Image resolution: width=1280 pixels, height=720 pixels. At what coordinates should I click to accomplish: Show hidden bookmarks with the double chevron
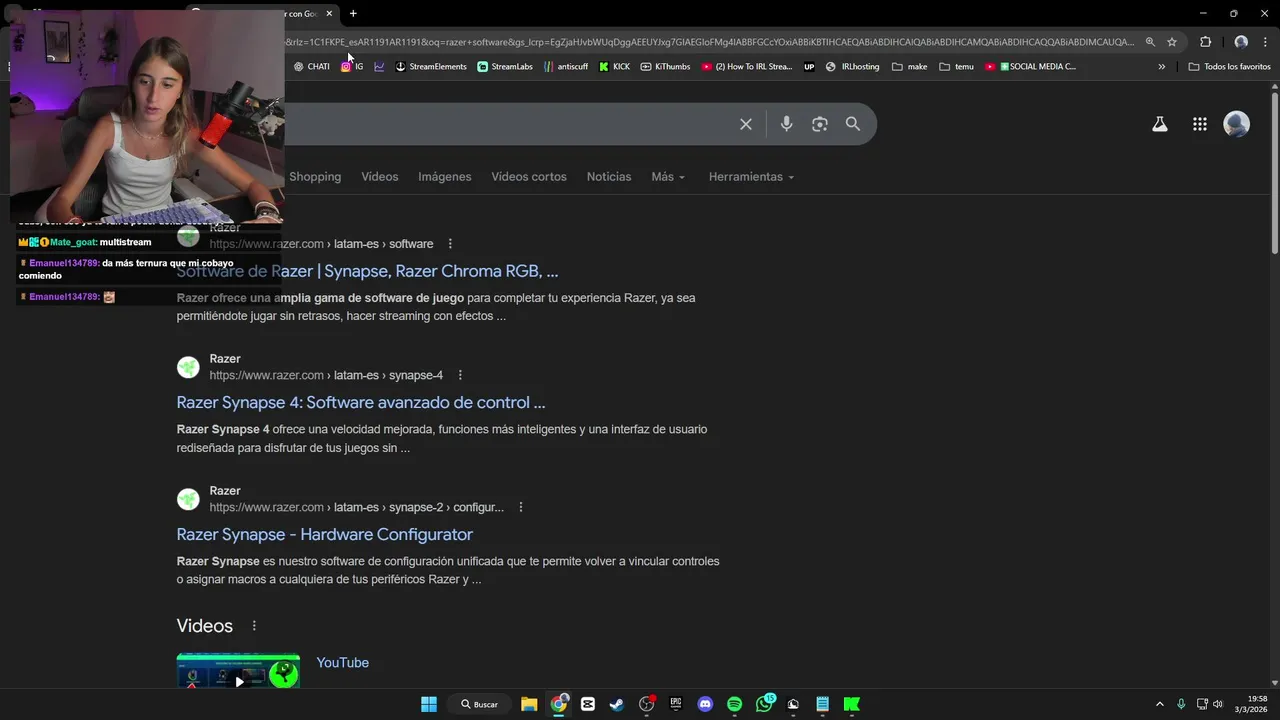(x=1161, y=67)
